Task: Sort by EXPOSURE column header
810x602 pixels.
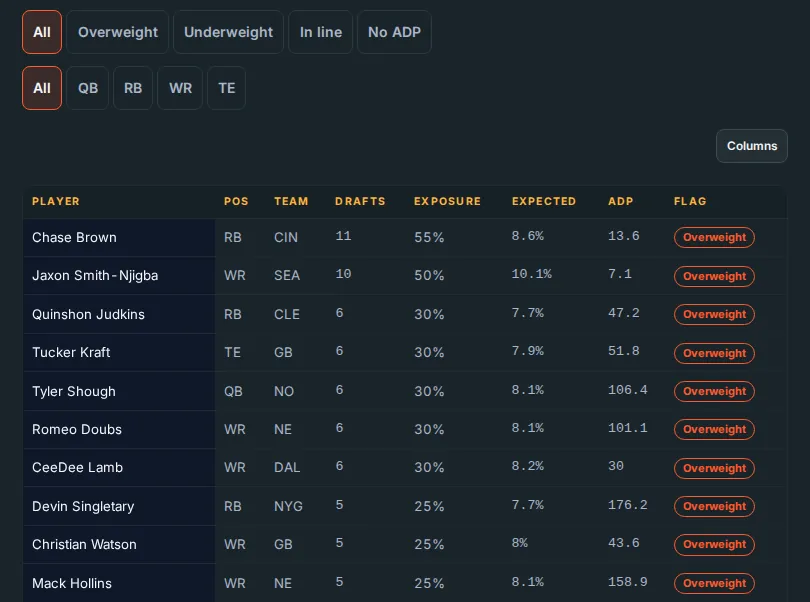Action: [x=447, y=201]
